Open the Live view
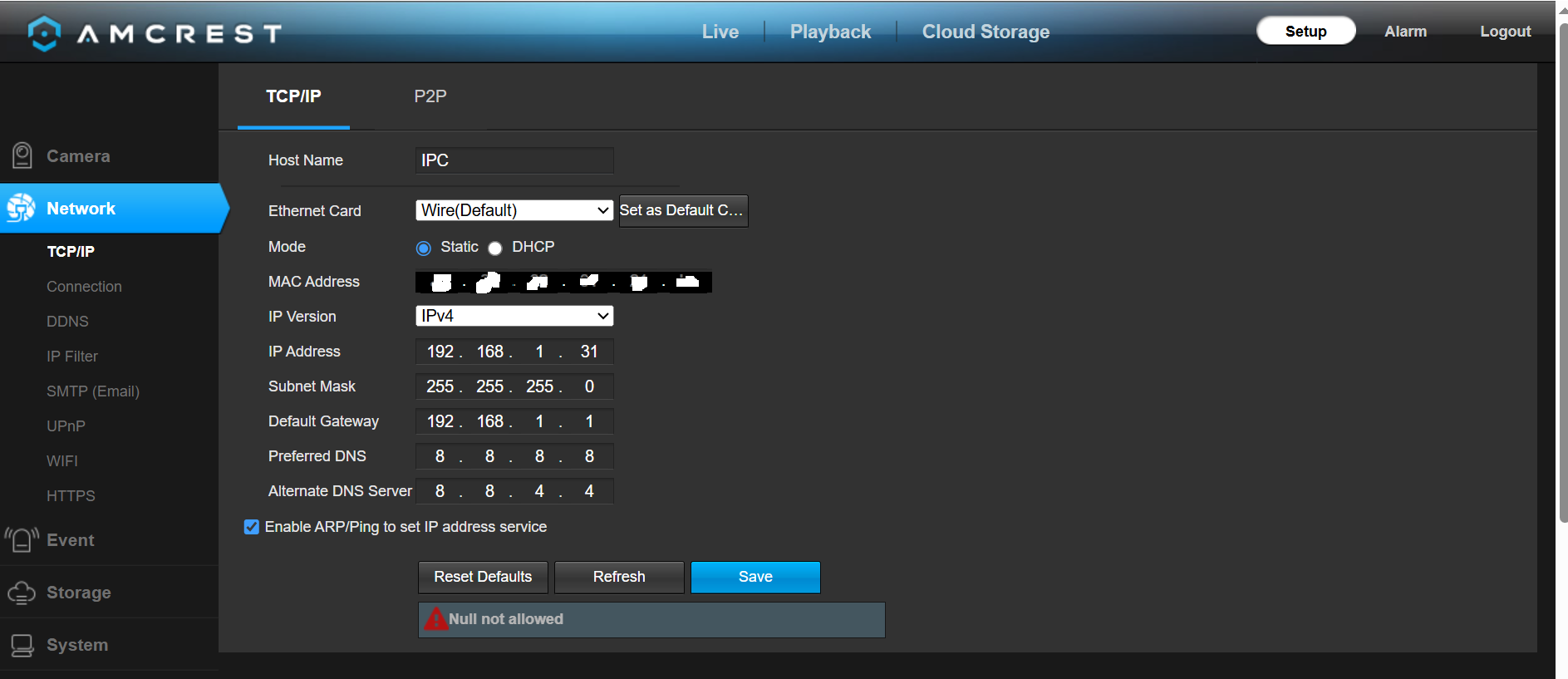 click(x=720, y=32)
